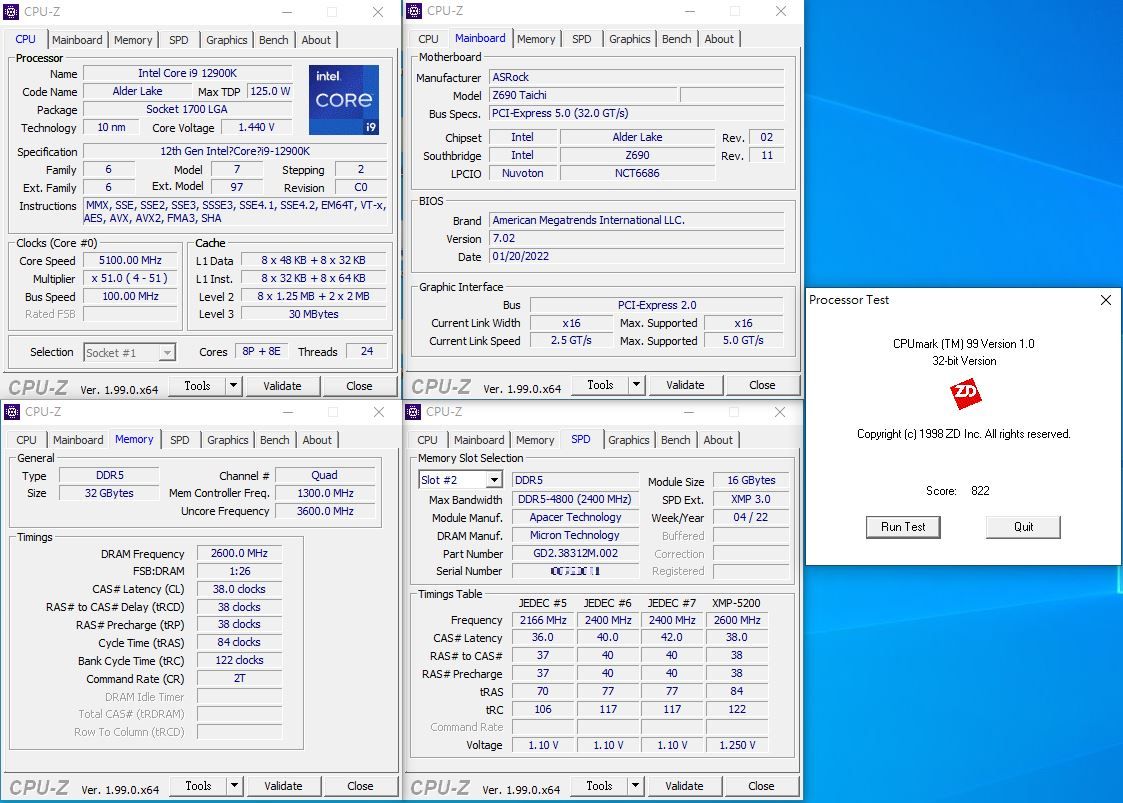Click Close button in CPU window

(x=360, y=386)
